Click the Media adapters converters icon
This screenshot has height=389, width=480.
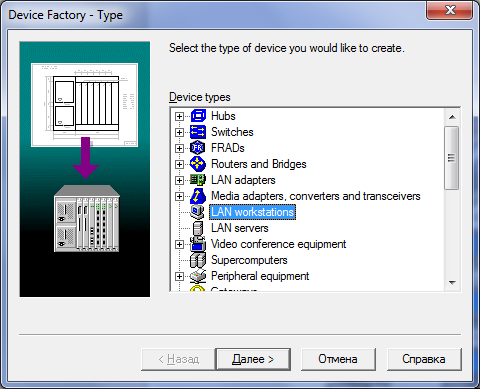pyautogui.click(x=198, y=196)
